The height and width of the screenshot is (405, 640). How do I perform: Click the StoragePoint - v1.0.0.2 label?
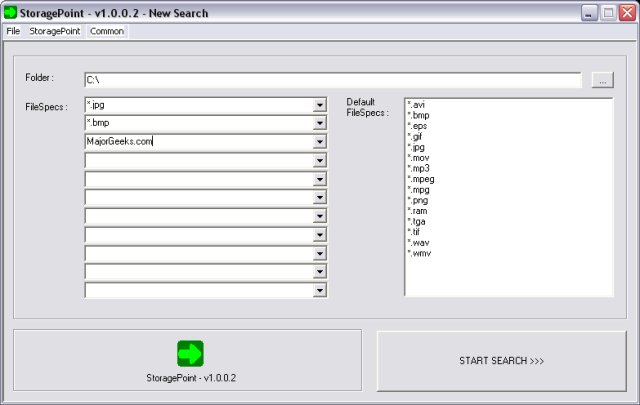pyautogui.click(x=191, y=378)
